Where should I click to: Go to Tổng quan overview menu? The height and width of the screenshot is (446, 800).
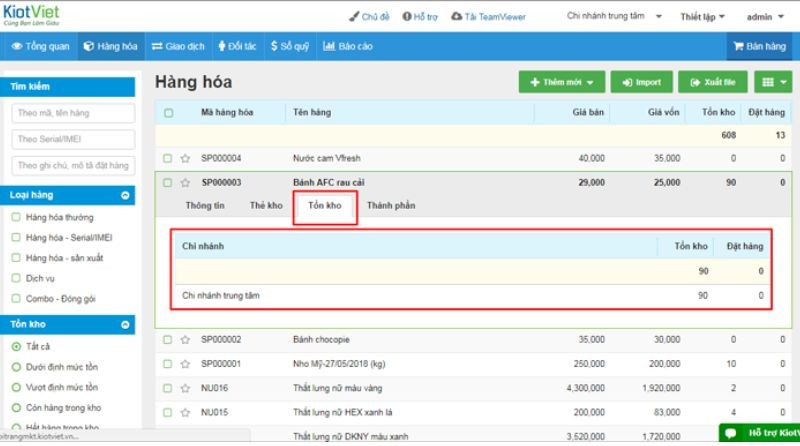point(40,46)
